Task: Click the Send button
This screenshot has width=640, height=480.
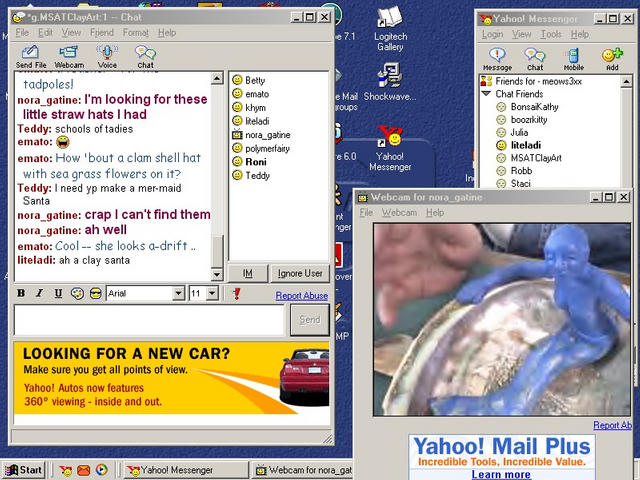Action: pyautogui.click(x=310, y=320)
